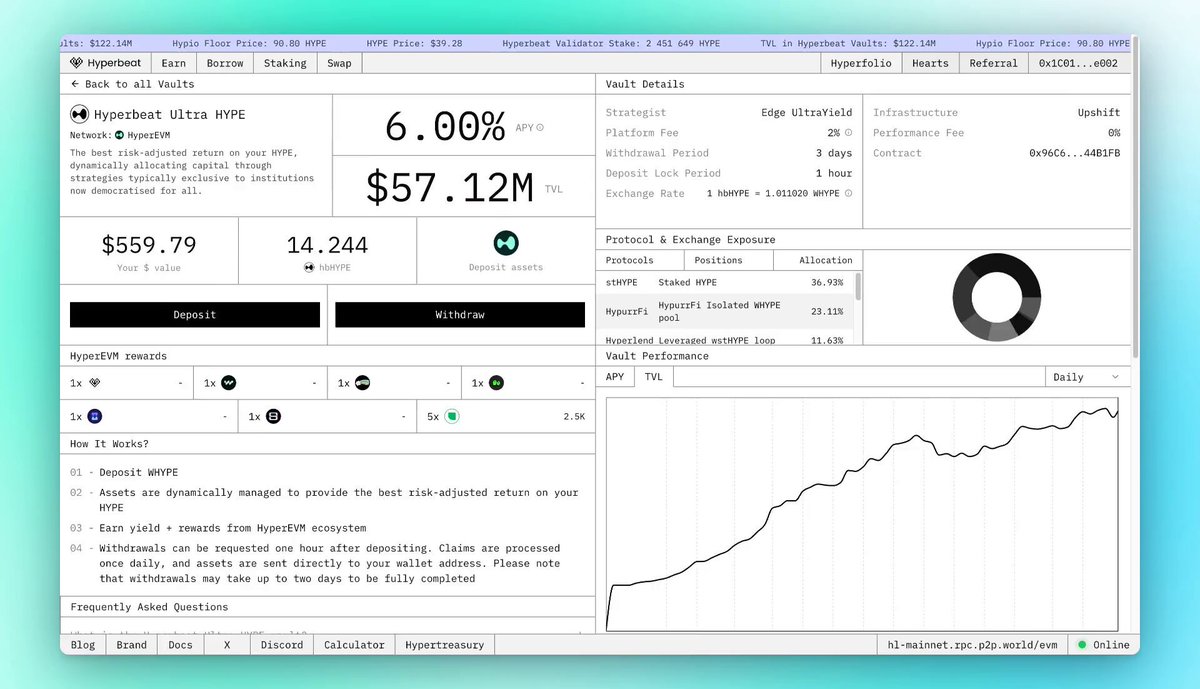
Task: Click the black W reward token icon
Action: pyautogui.click(x=228, y=383)
